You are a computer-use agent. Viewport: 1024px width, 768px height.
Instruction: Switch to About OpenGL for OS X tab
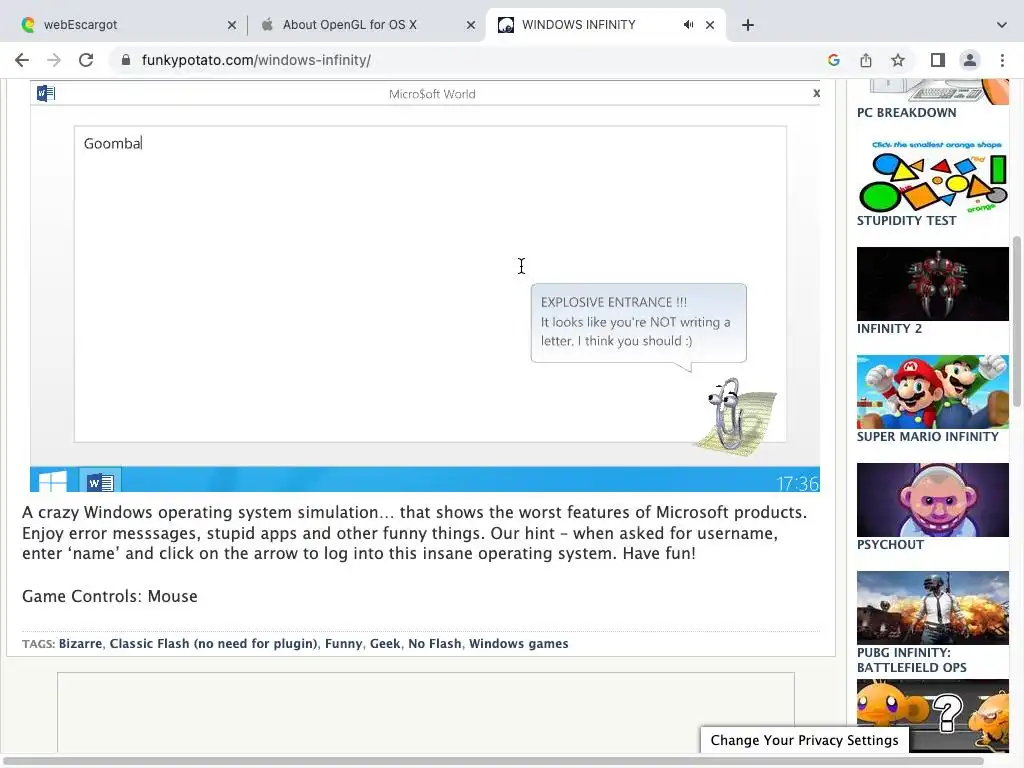pos(366,25)
